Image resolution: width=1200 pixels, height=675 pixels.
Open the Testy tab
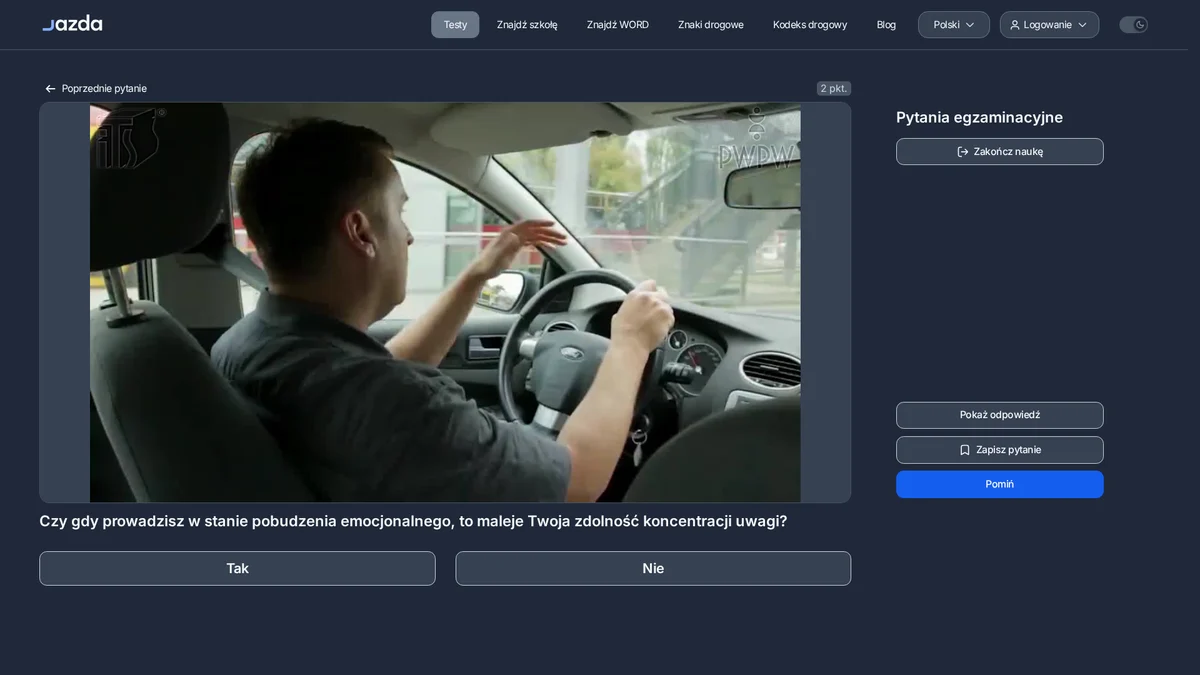pos(455,25)
